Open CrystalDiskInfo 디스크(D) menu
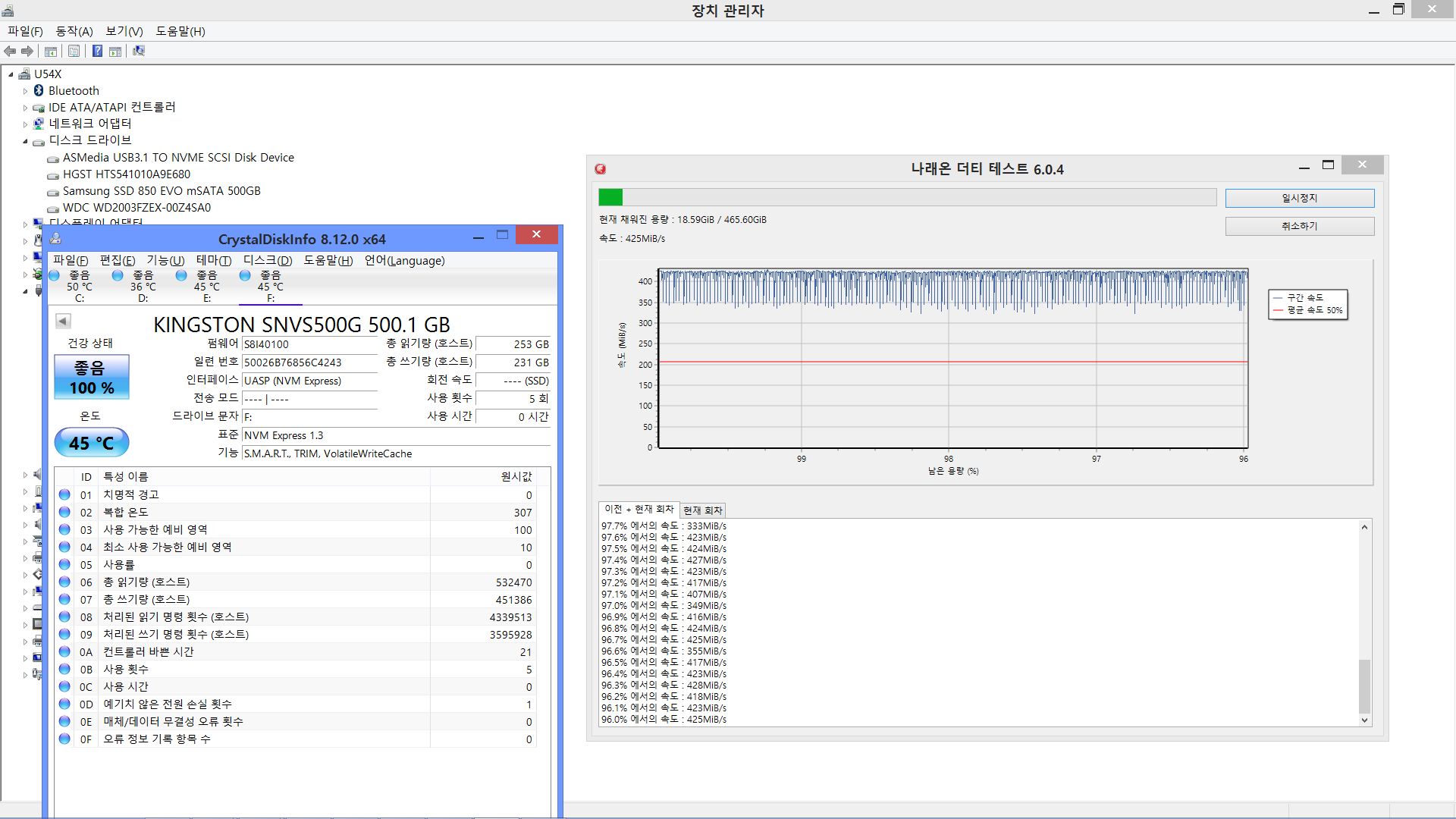This screenshot has width=1456, height=819. (268, 260)
